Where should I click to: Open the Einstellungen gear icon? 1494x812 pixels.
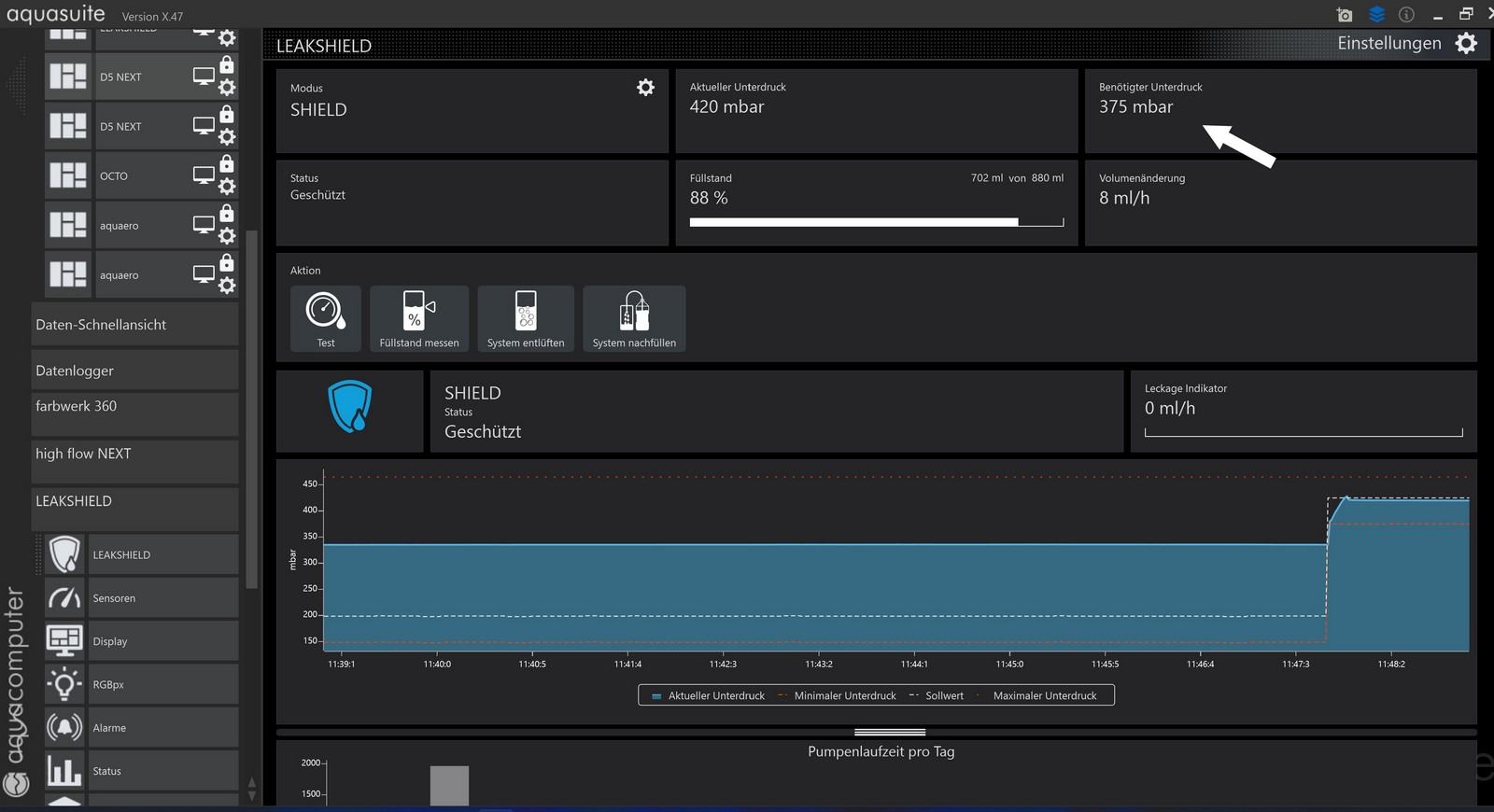pyautogui.click(x=1467, y=43)
